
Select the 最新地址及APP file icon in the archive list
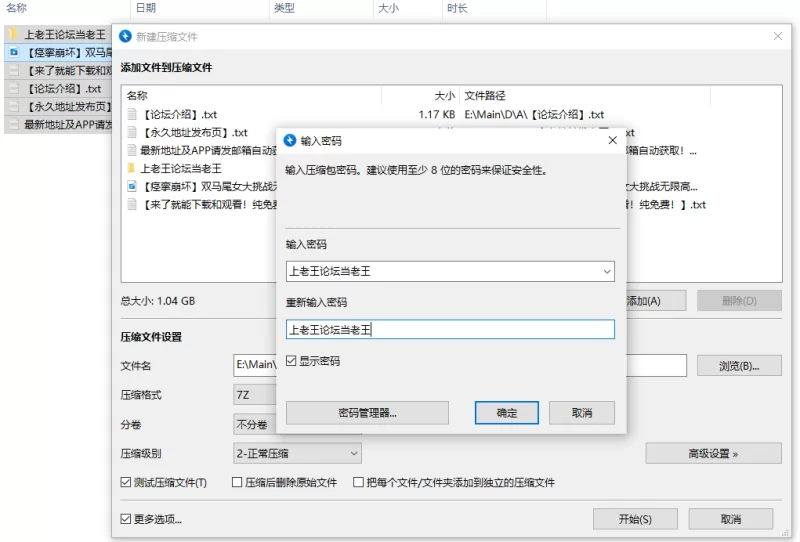[132, 150]
